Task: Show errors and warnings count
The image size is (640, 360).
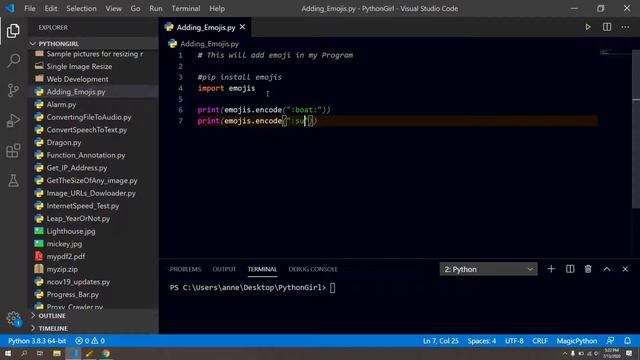Action: (90, 340)
